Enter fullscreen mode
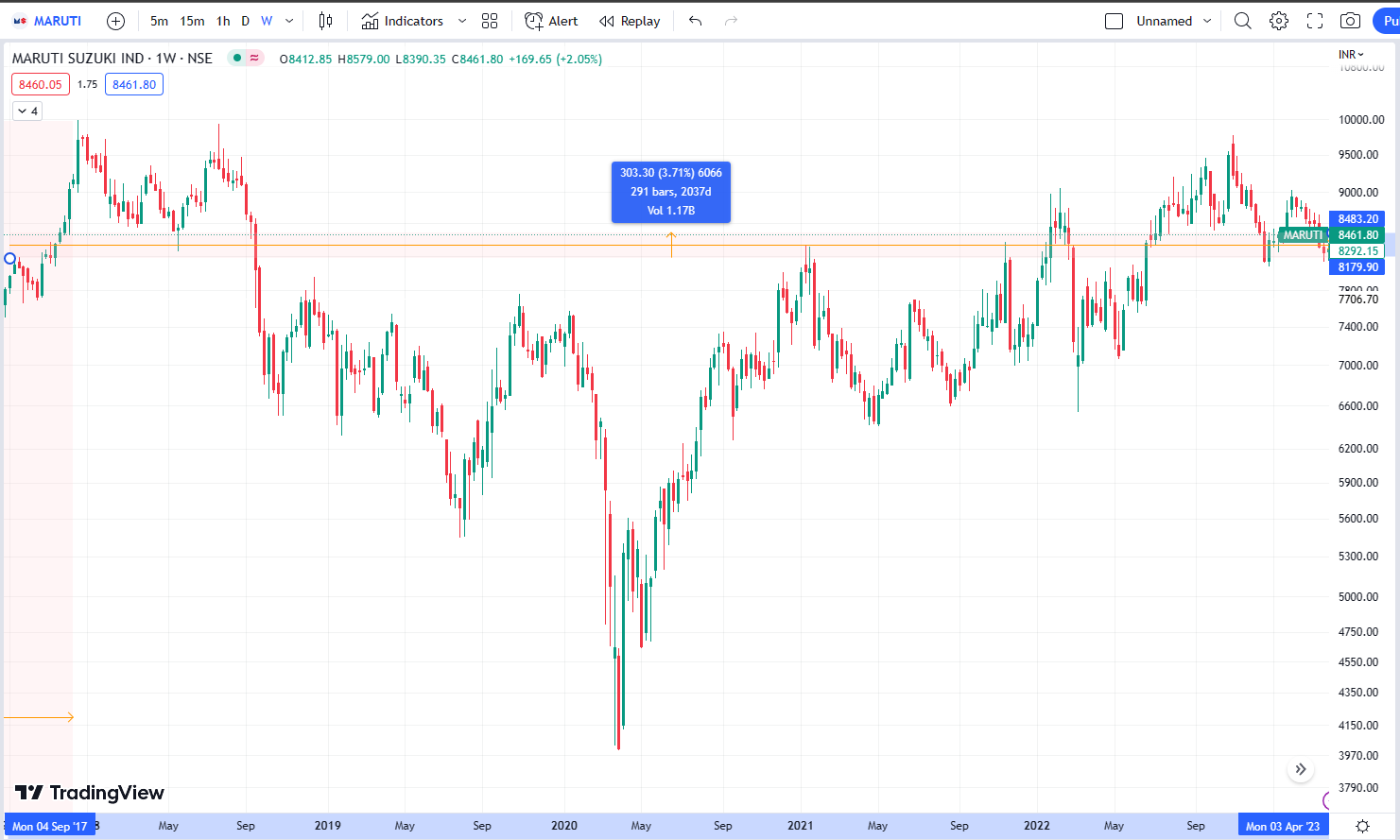The width and height of the screenshot is (1400, 840). tap(1315, 21)
